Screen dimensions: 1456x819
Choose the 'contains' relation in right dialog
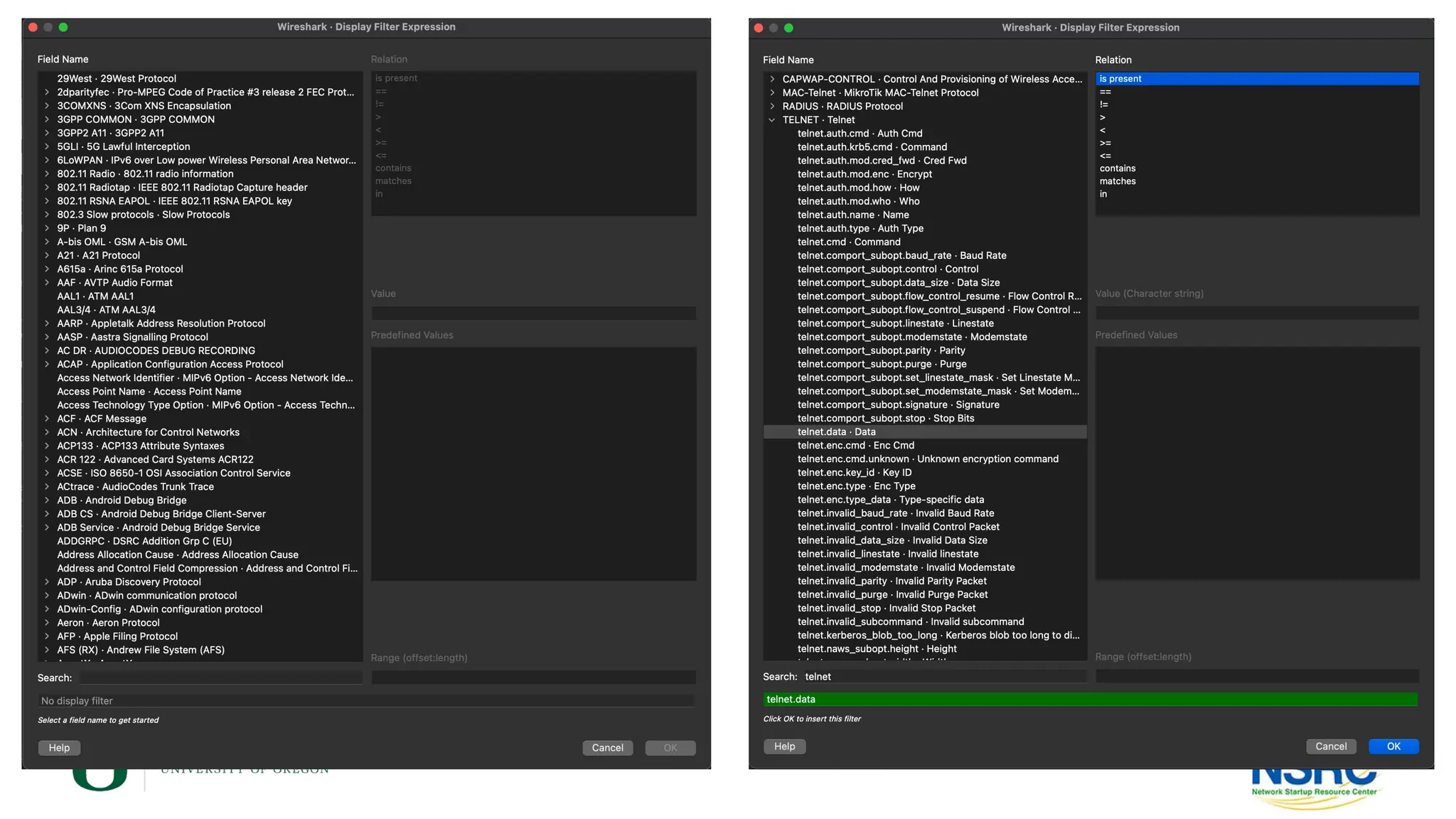pyautogui.click(x=1117, y=168)
